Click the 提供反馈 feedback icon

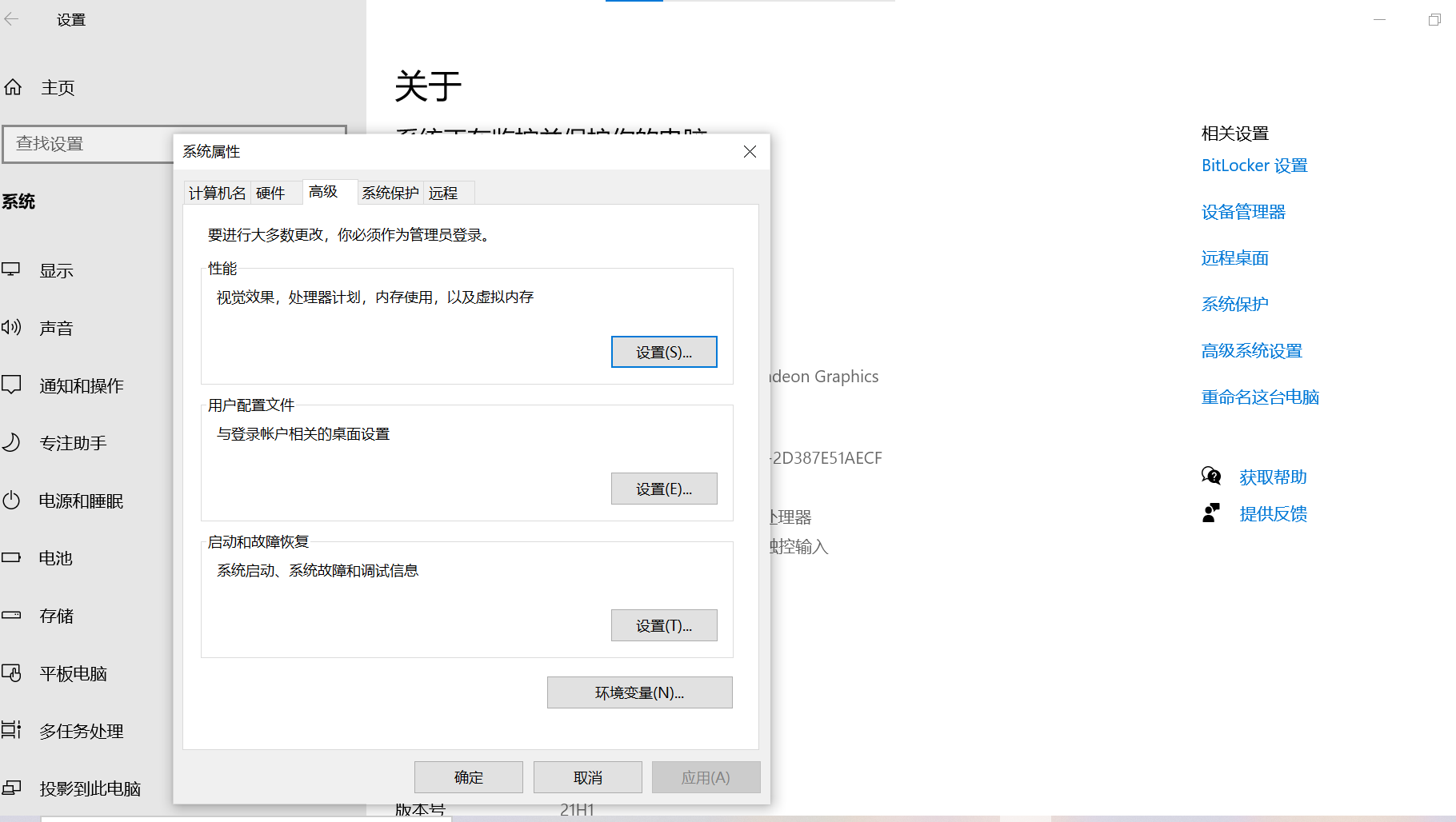1211,513
